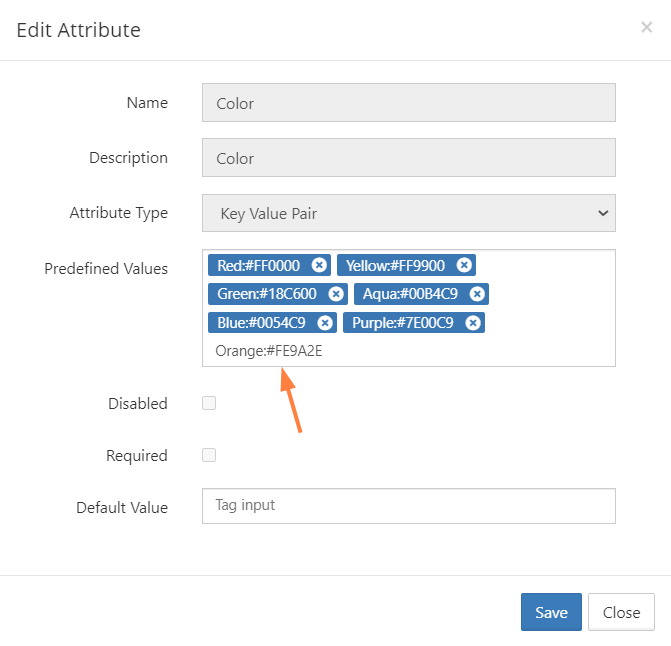Delete the Blue:#0054C9 tag
Viewport: 671px width, 646px height.
(x=325, y=323)
